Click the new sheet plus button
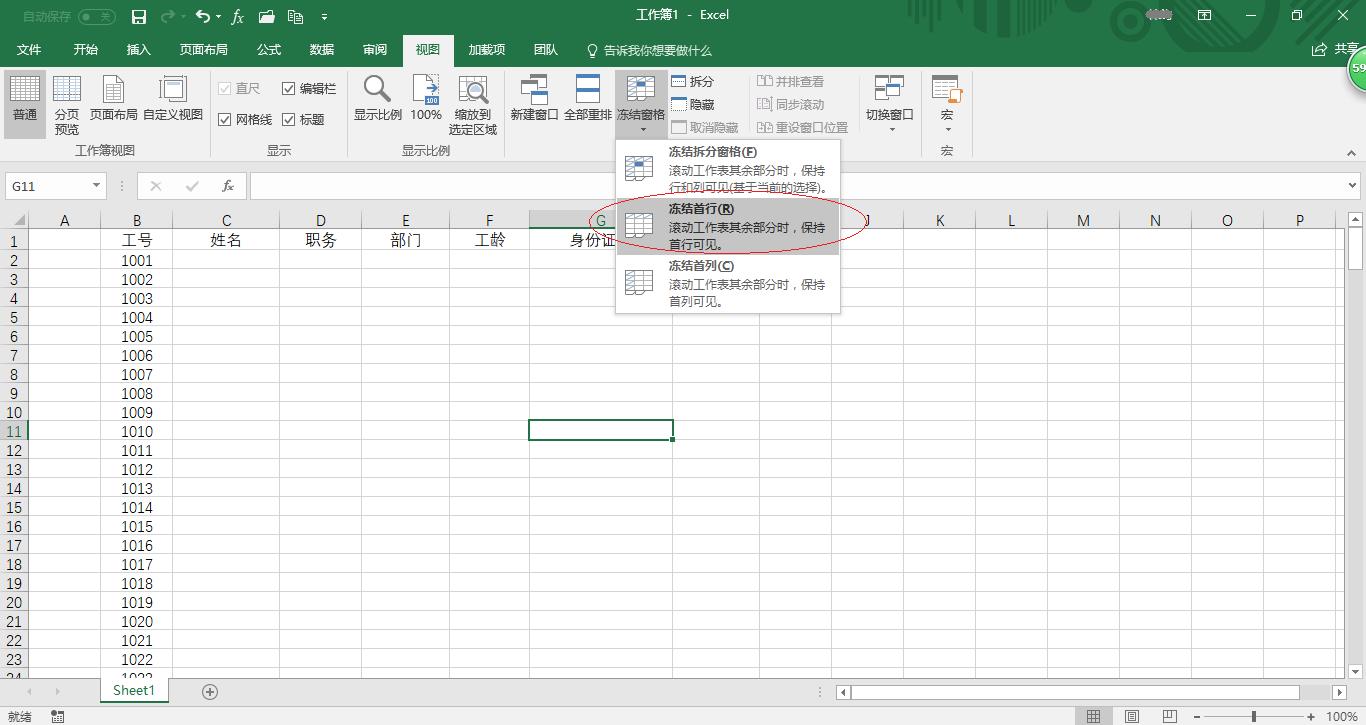Viewport: 1366px width, 725px height. (x=209, y=690)
